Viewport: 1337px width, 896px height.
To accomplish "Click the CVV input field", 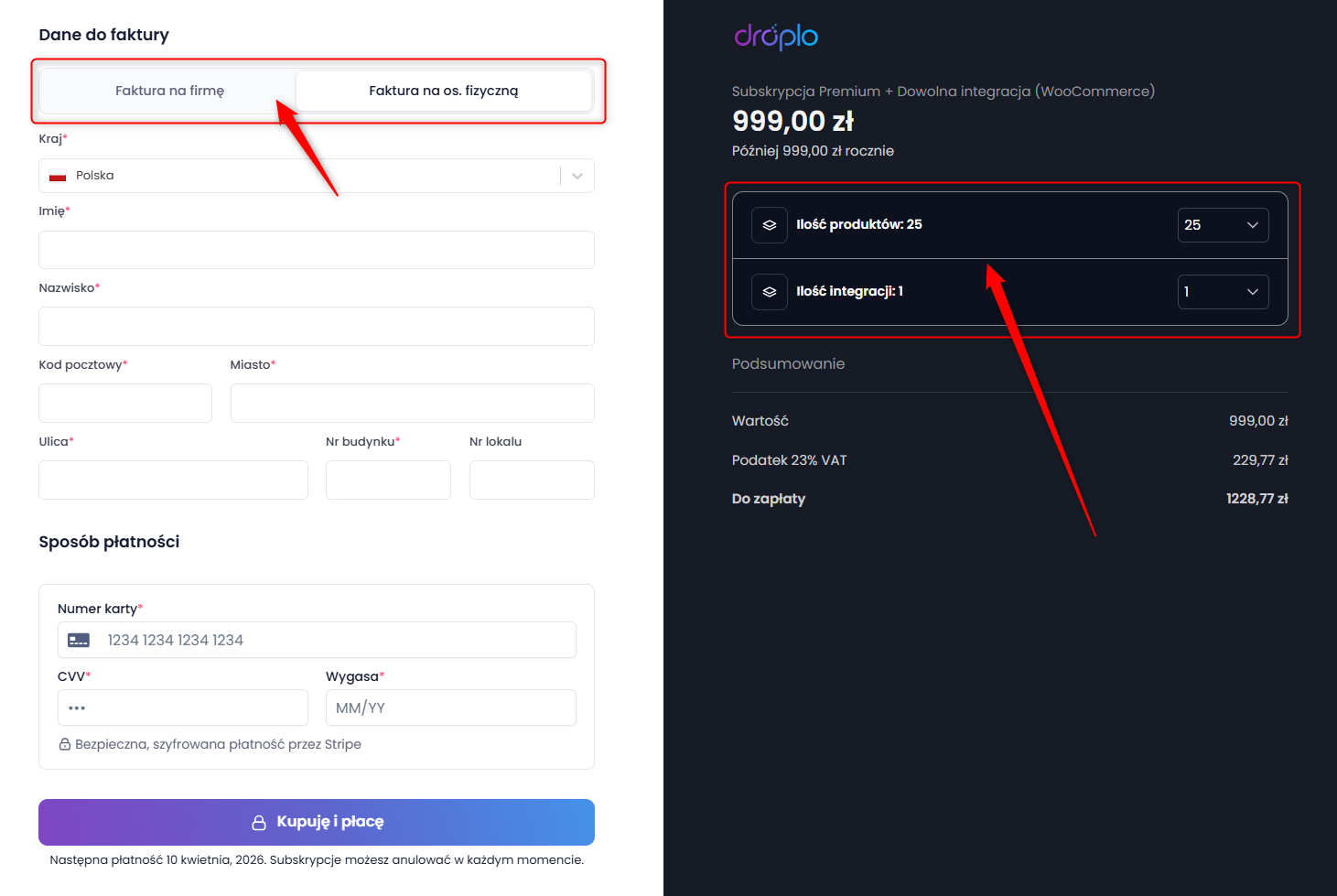I will pyautogui.click(x=183, y=707).
